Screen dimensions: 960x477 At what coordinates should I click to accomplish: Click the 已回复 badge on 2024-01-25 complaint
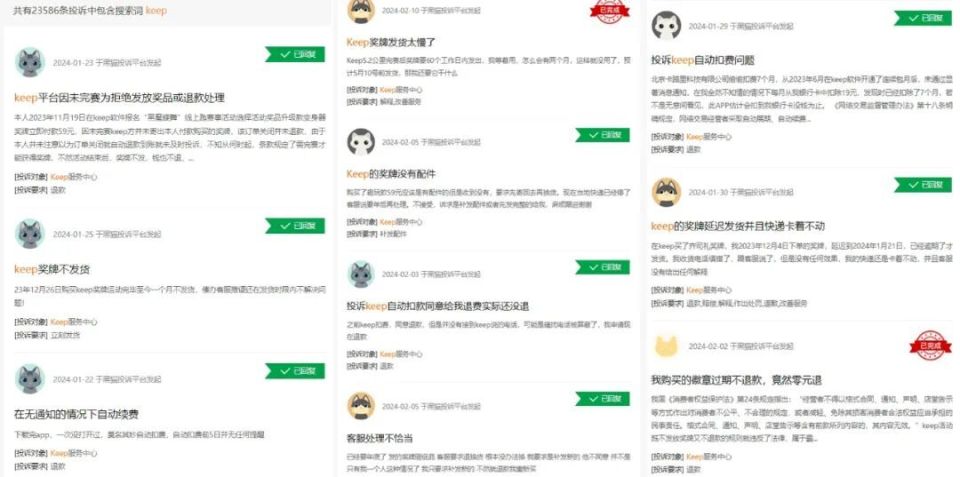[x=295, y=226]
